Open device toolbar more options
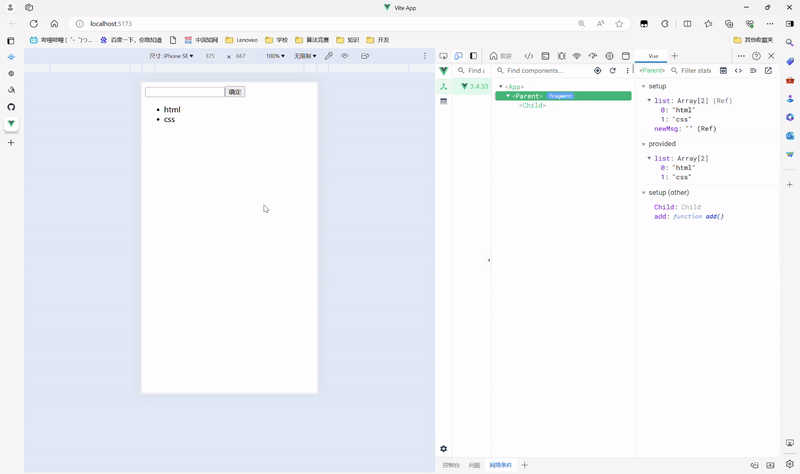 [424, 56]
